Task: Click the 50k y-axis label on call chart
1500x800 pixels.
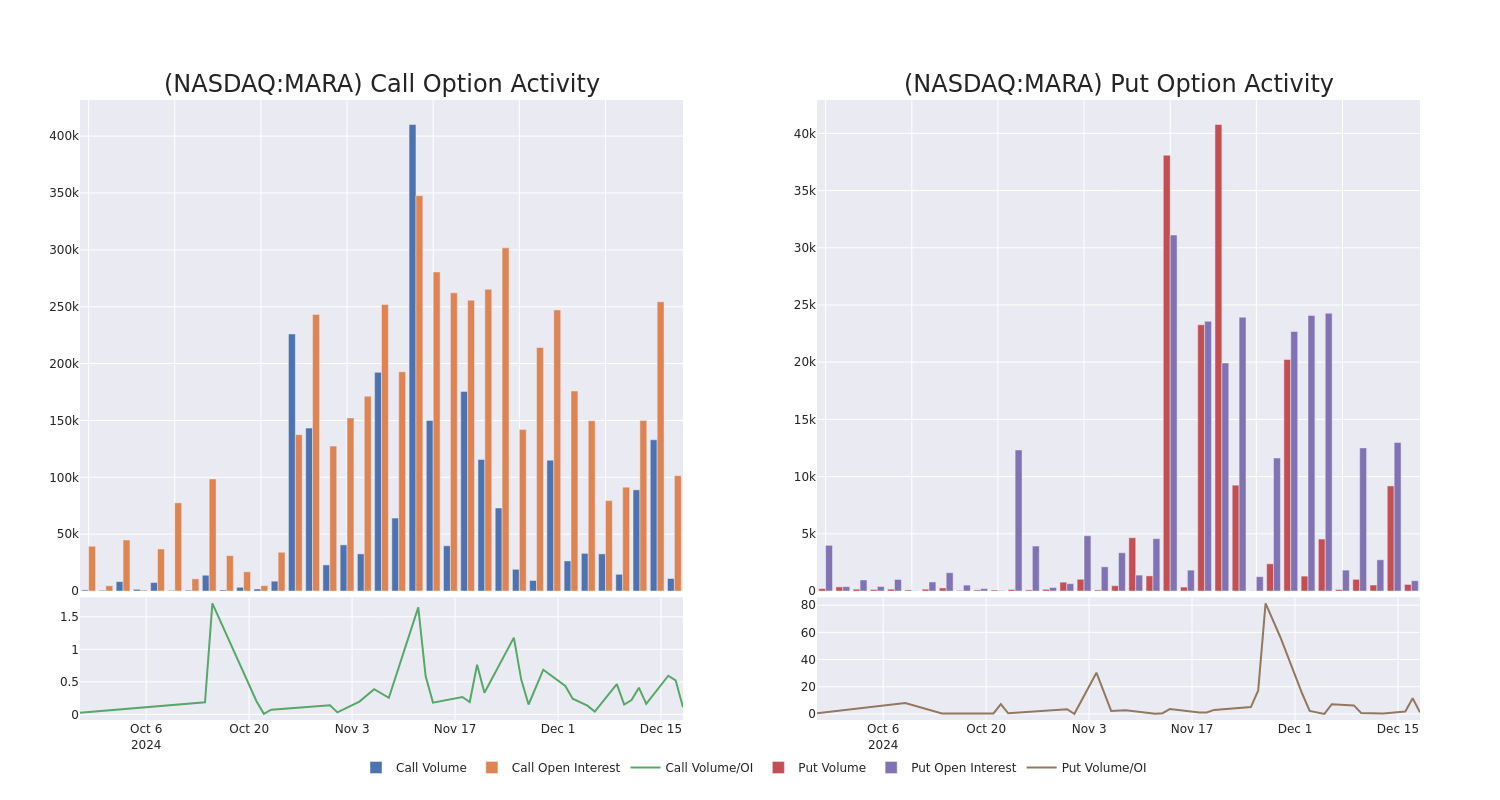Action: tap(67, 534)
